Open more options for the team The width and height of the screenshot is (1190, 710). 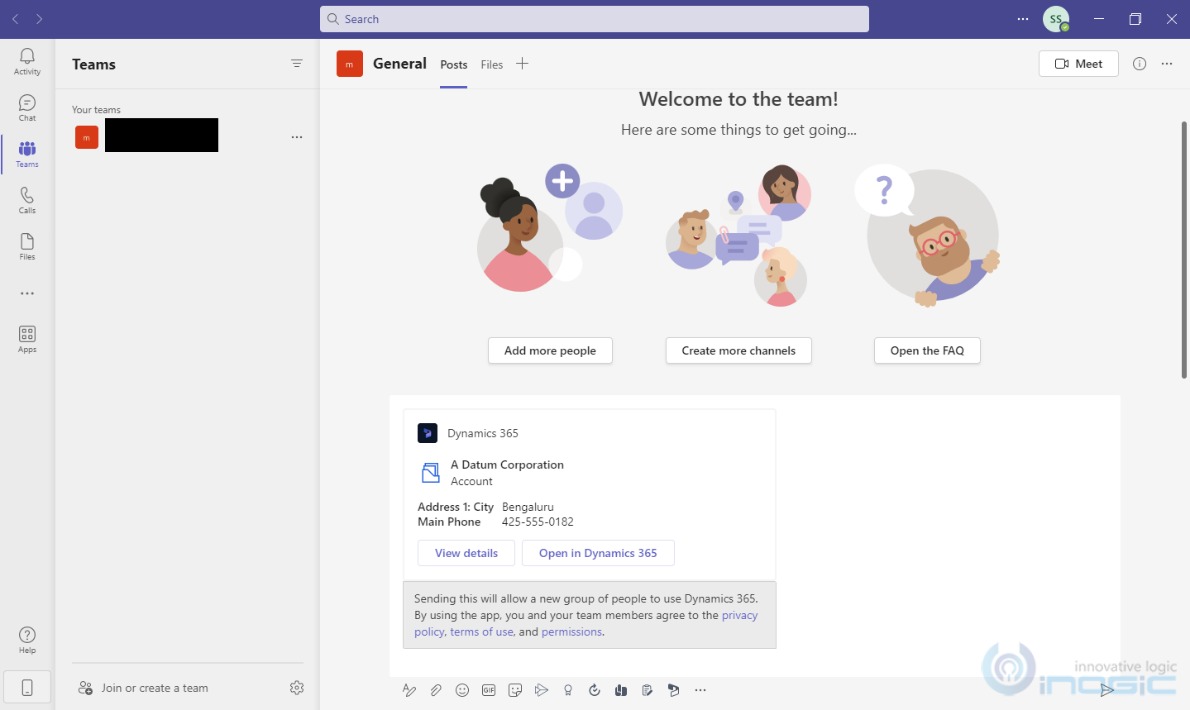tap(297, 137)
